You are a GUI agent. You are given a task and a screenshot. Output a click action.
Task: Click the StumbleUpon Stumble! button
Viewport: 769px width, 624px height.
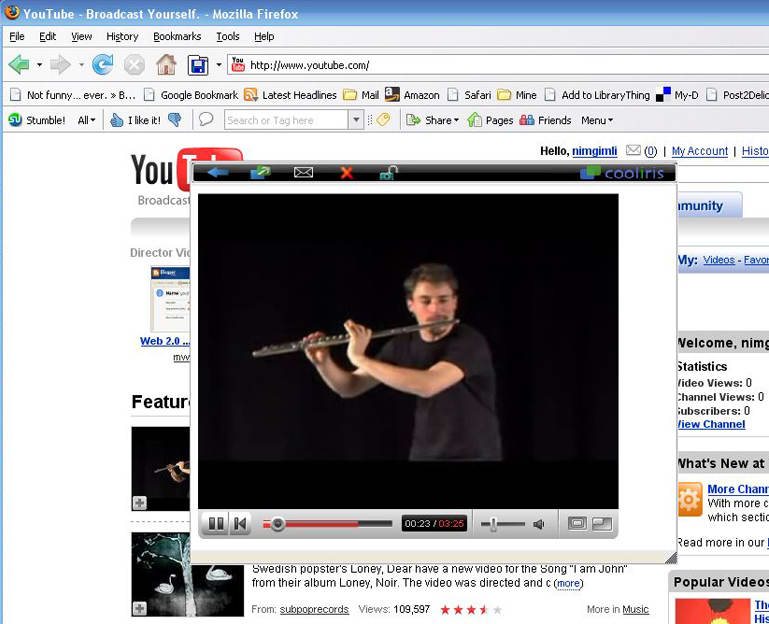pos(37,120)
